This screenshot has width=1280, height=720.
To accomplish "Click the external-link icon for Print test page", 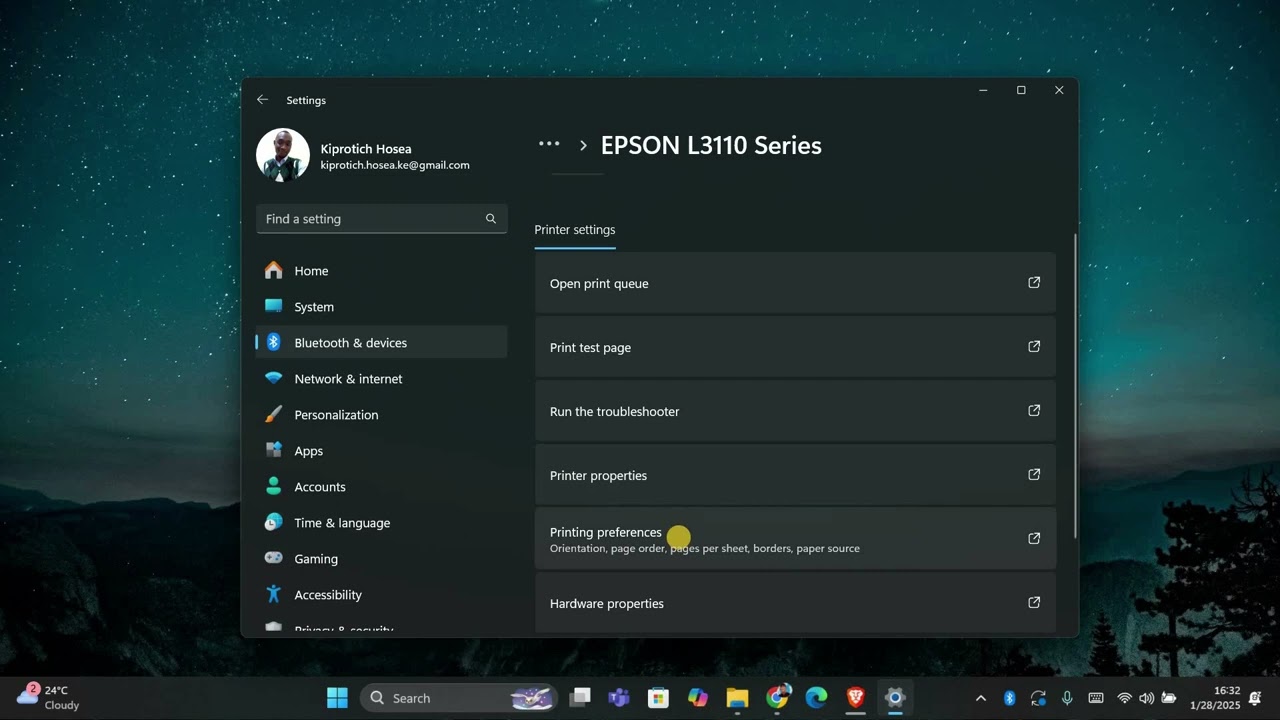I will 1034,347.
